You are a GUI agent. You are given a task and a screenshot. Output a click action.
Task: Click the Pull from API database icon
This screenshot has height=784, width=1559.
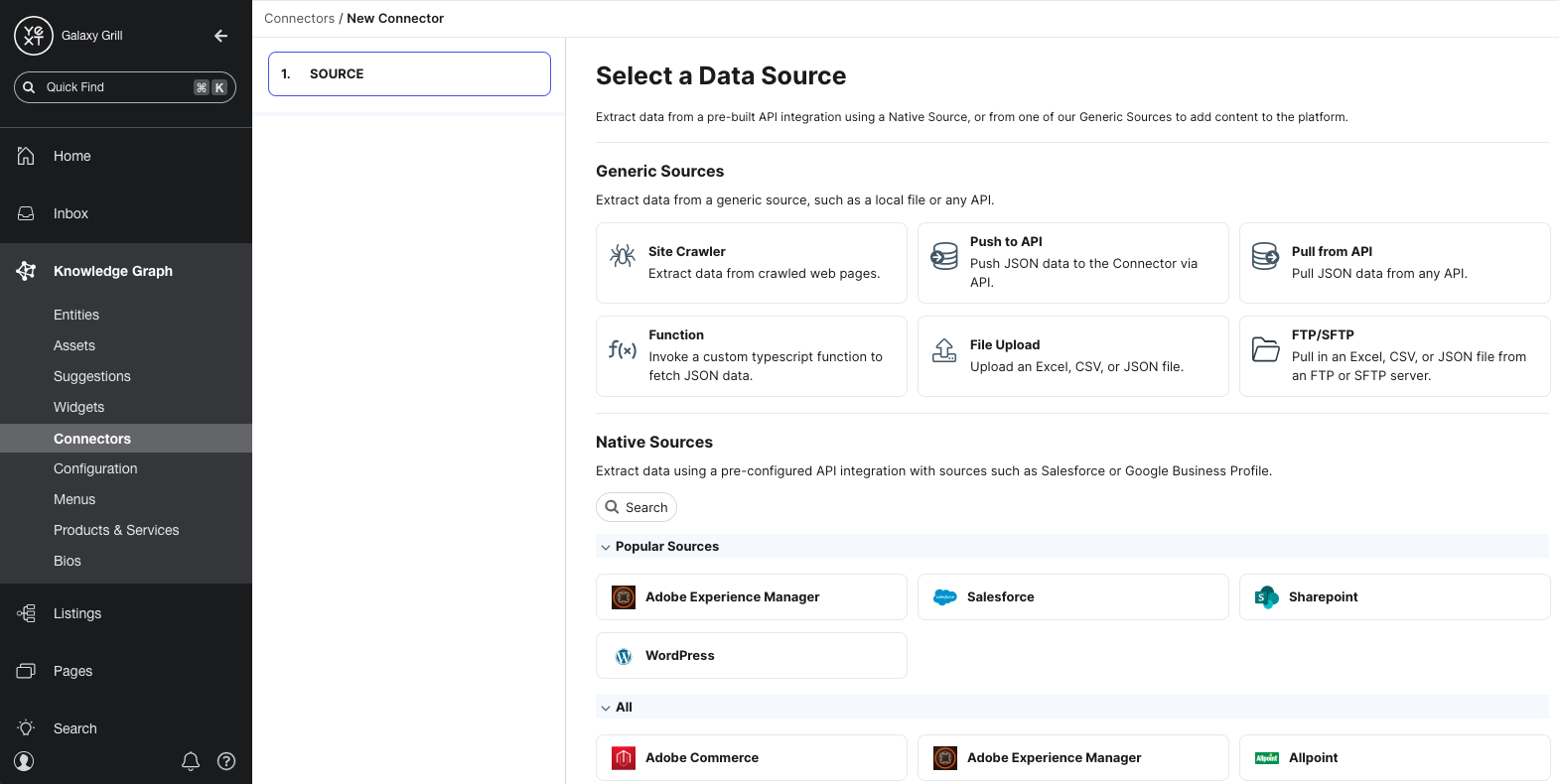point(1266,256)
